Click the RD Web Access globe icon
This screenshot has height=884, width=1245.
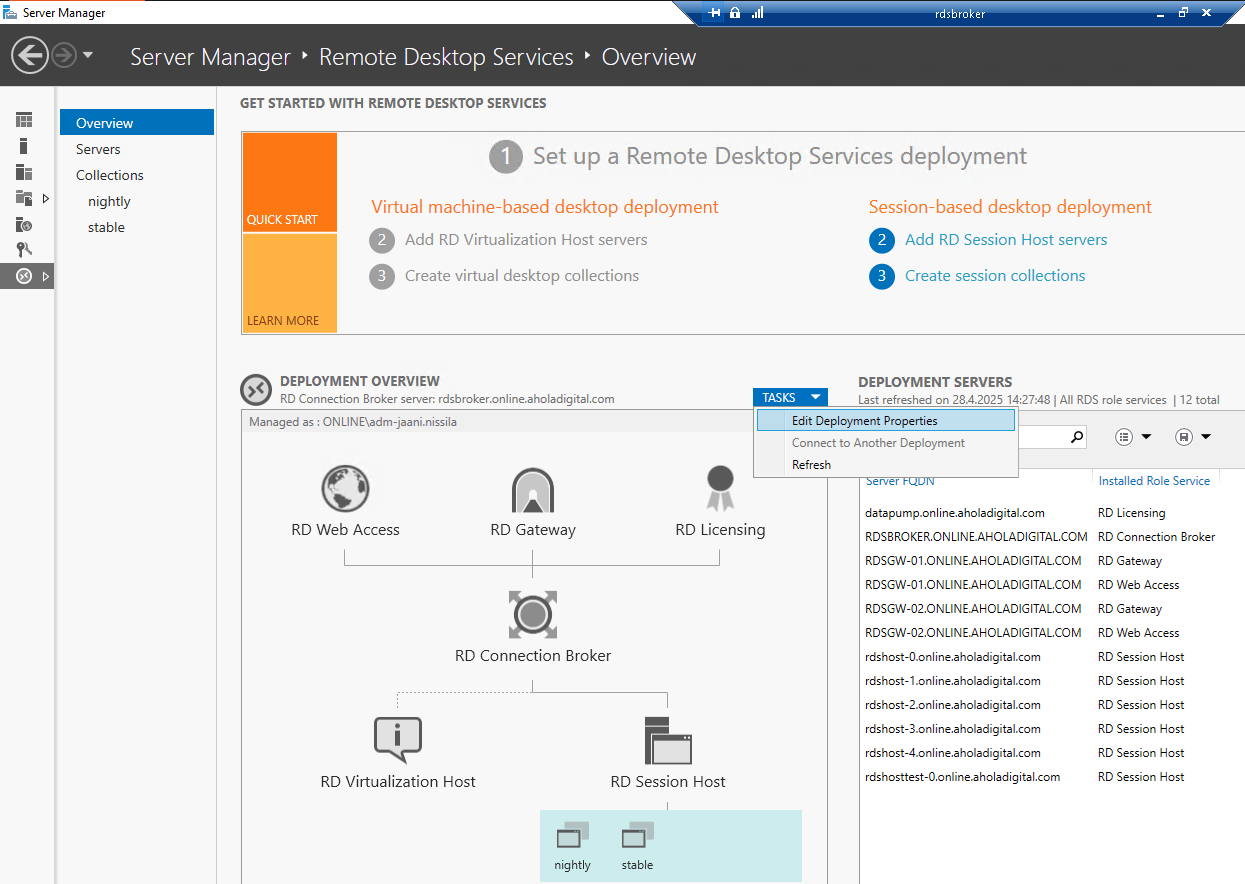[345, 490]
